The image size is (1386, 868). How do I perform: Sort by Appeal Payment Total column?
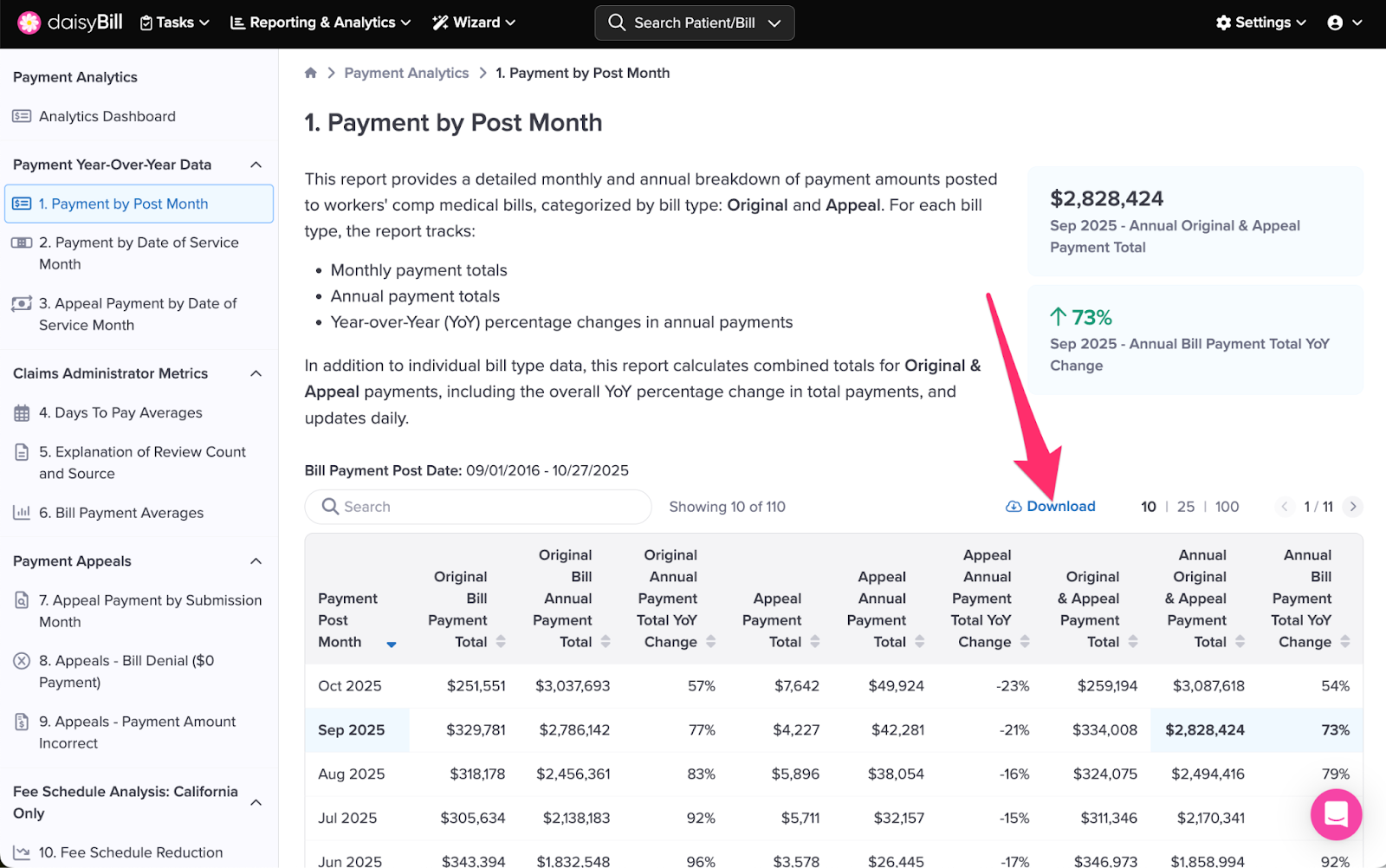click(x=814, y=642)
